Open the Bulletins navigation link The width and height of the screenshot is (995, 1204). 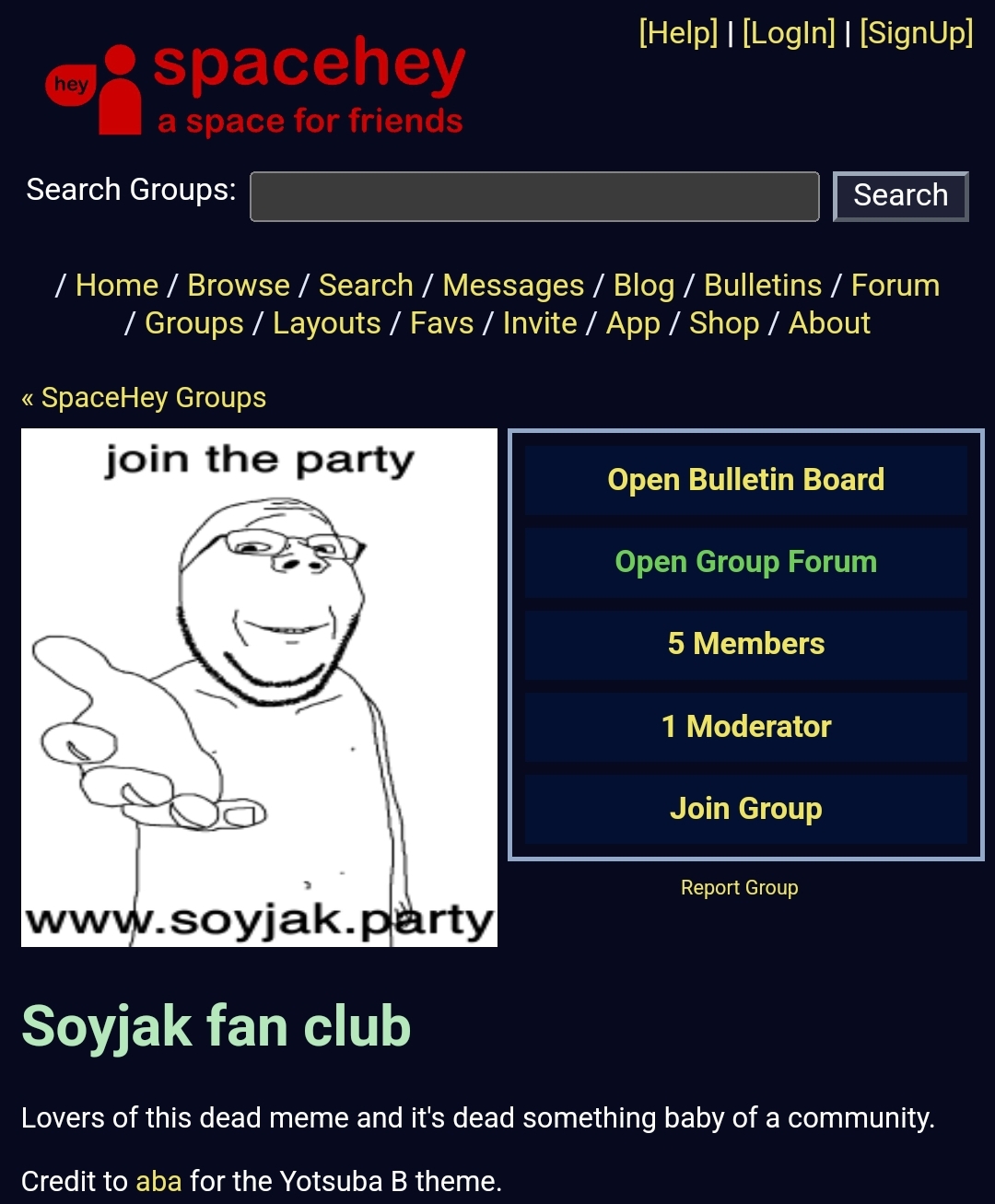point(763,286)
